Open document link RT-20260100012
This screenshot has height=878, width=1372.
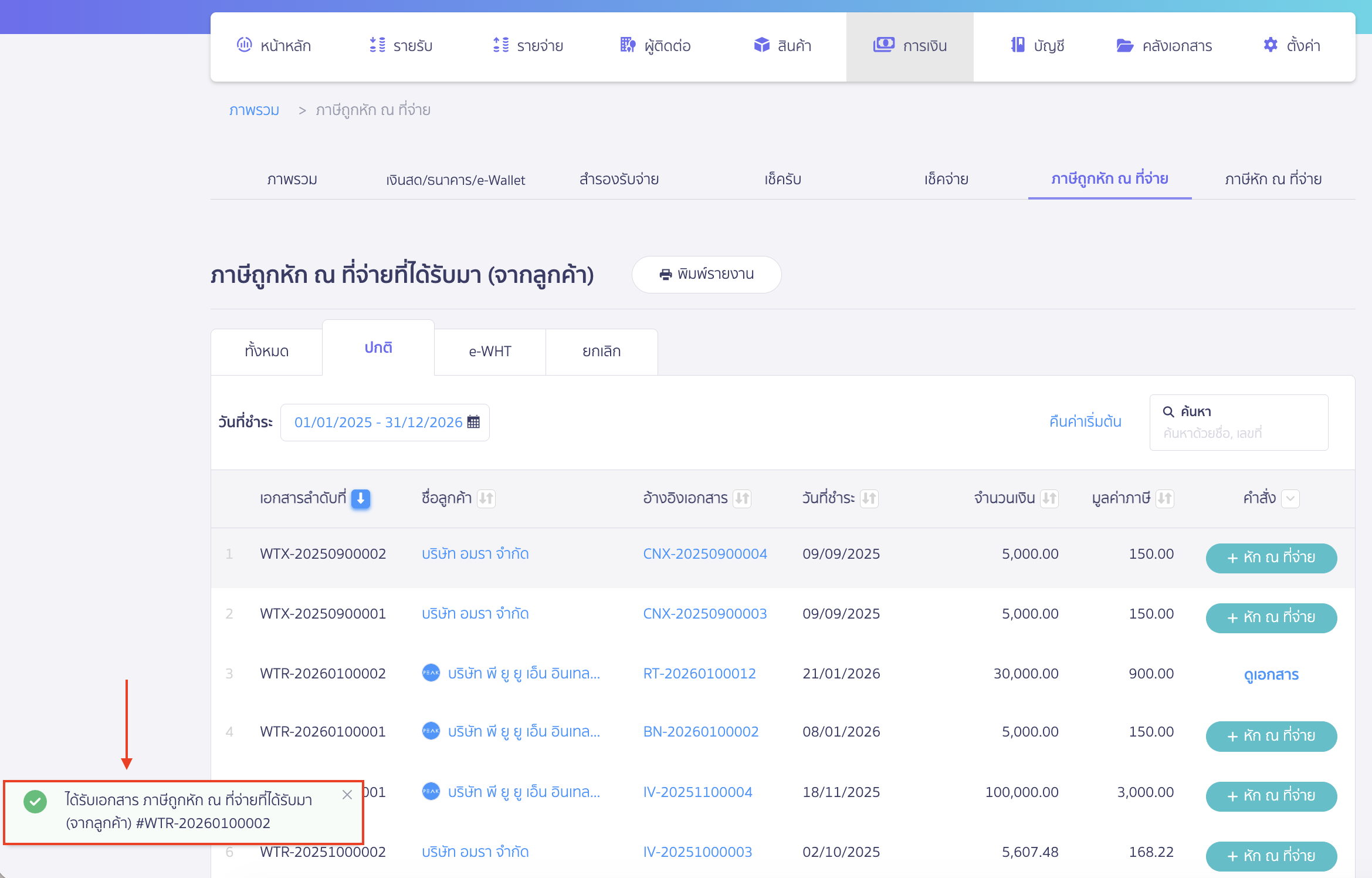pyautogui.click(x=699, y=673)
